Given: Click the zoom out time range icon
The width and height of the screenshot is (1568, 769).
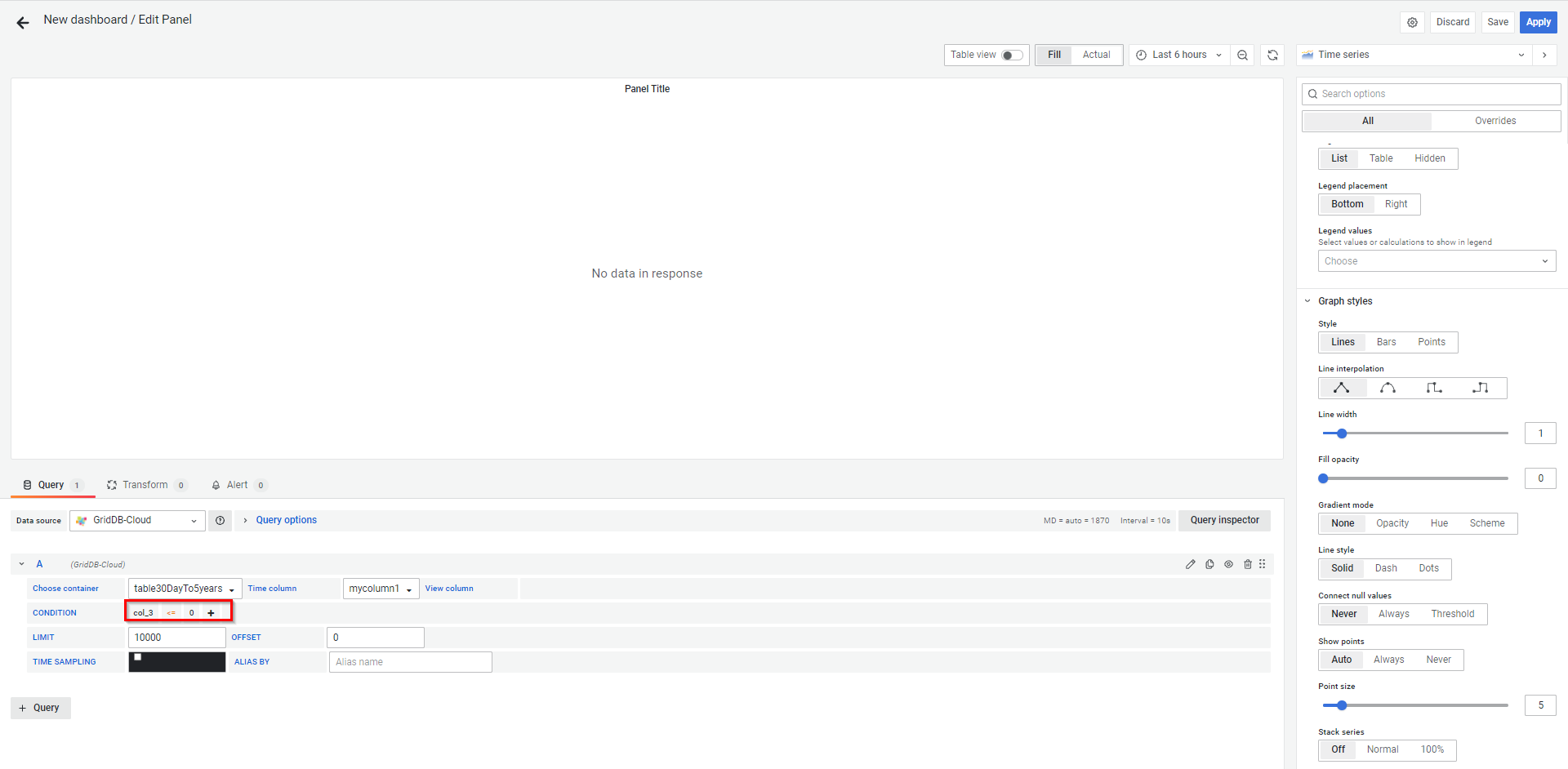Looking at the screenshot, I should point(1242,56).
